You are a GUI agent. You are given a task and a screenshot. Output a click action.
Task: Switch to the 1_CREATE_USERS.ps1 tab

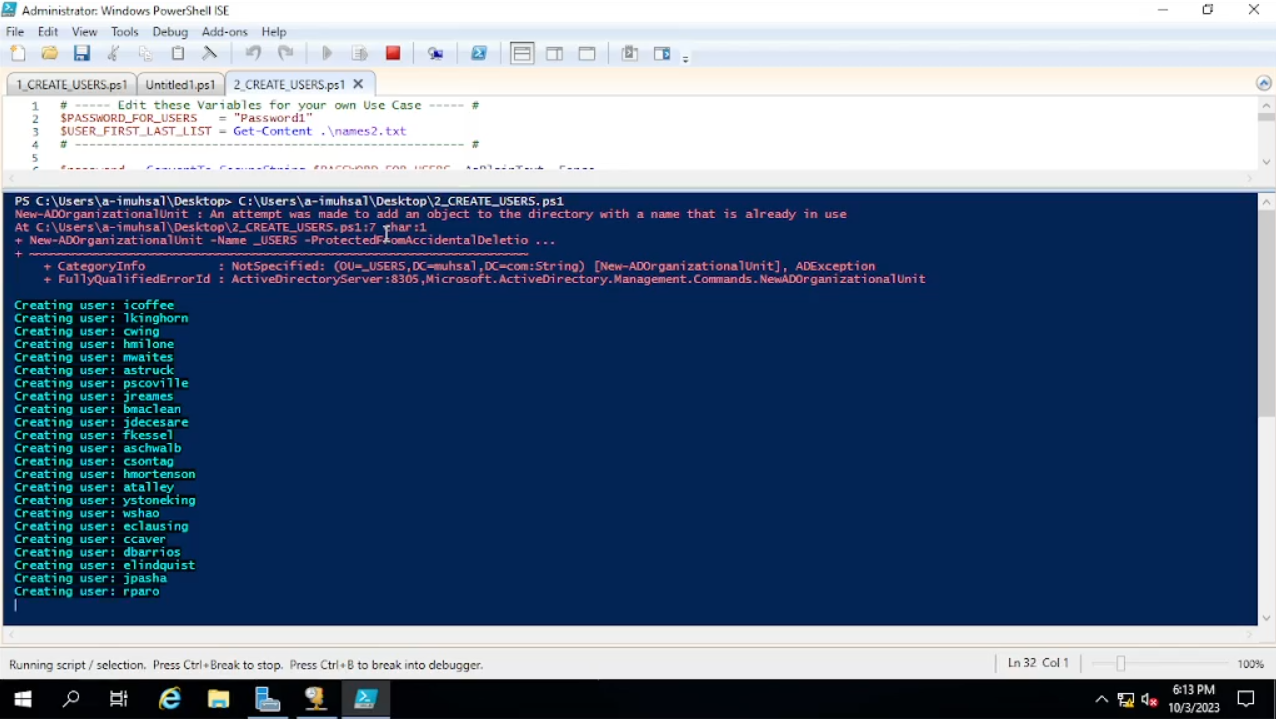pyautogui.click(x=72, y=85)
